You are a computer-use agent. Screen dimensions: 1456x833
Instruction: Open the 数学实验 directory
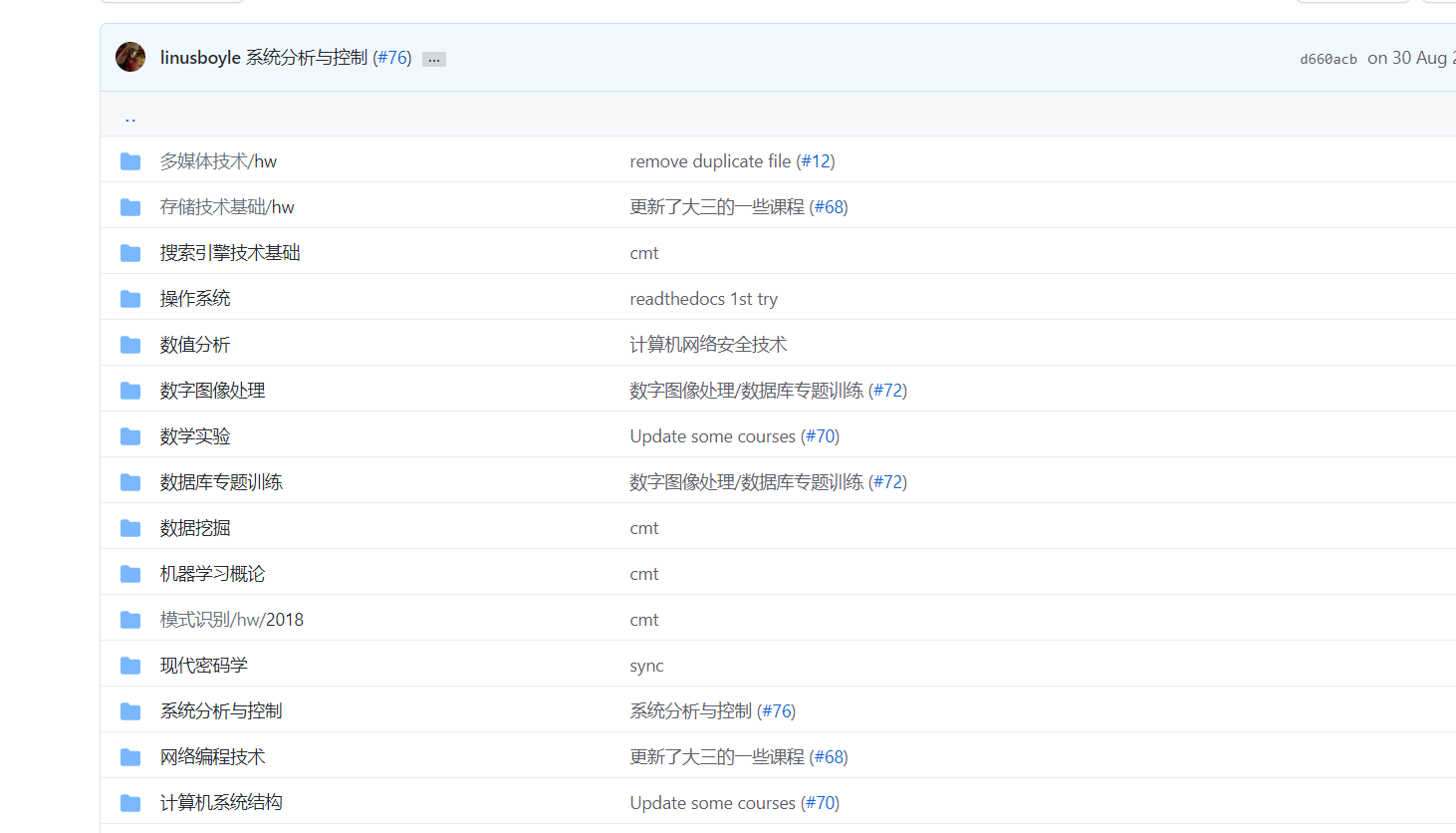pos(194,435)
